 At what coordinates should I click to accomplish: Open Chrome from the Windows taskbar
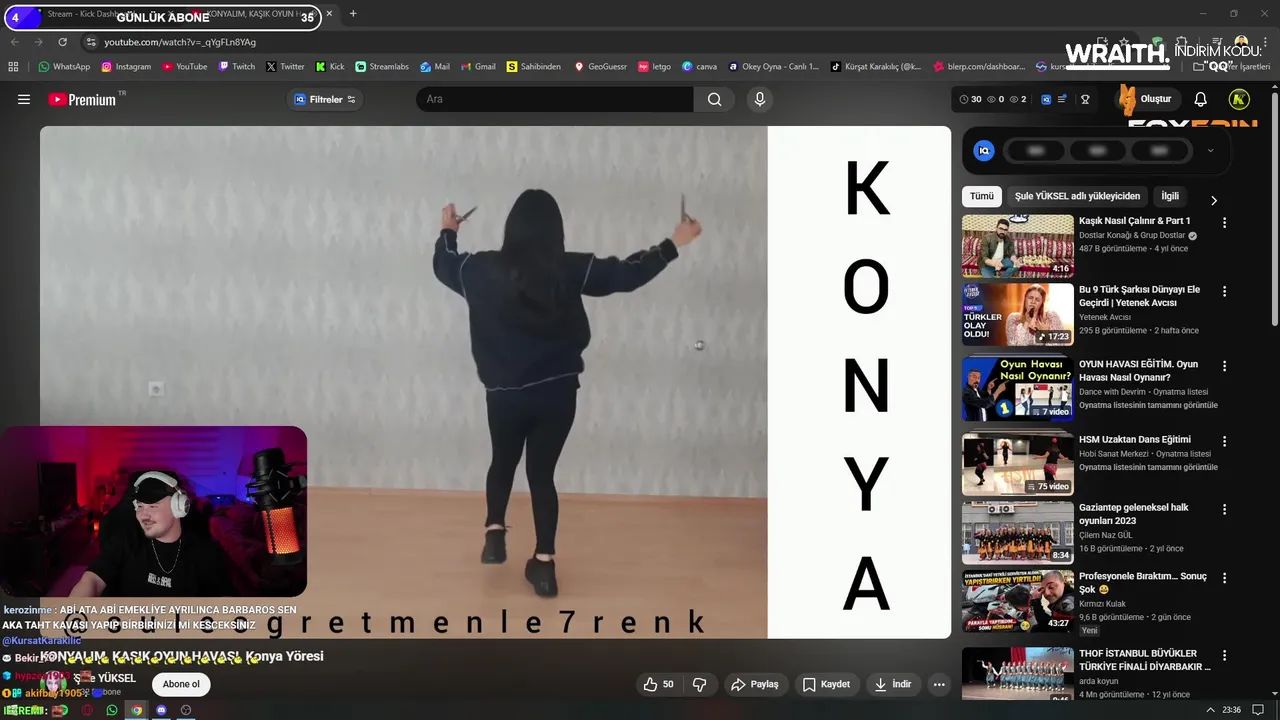(x=137, y=710)
